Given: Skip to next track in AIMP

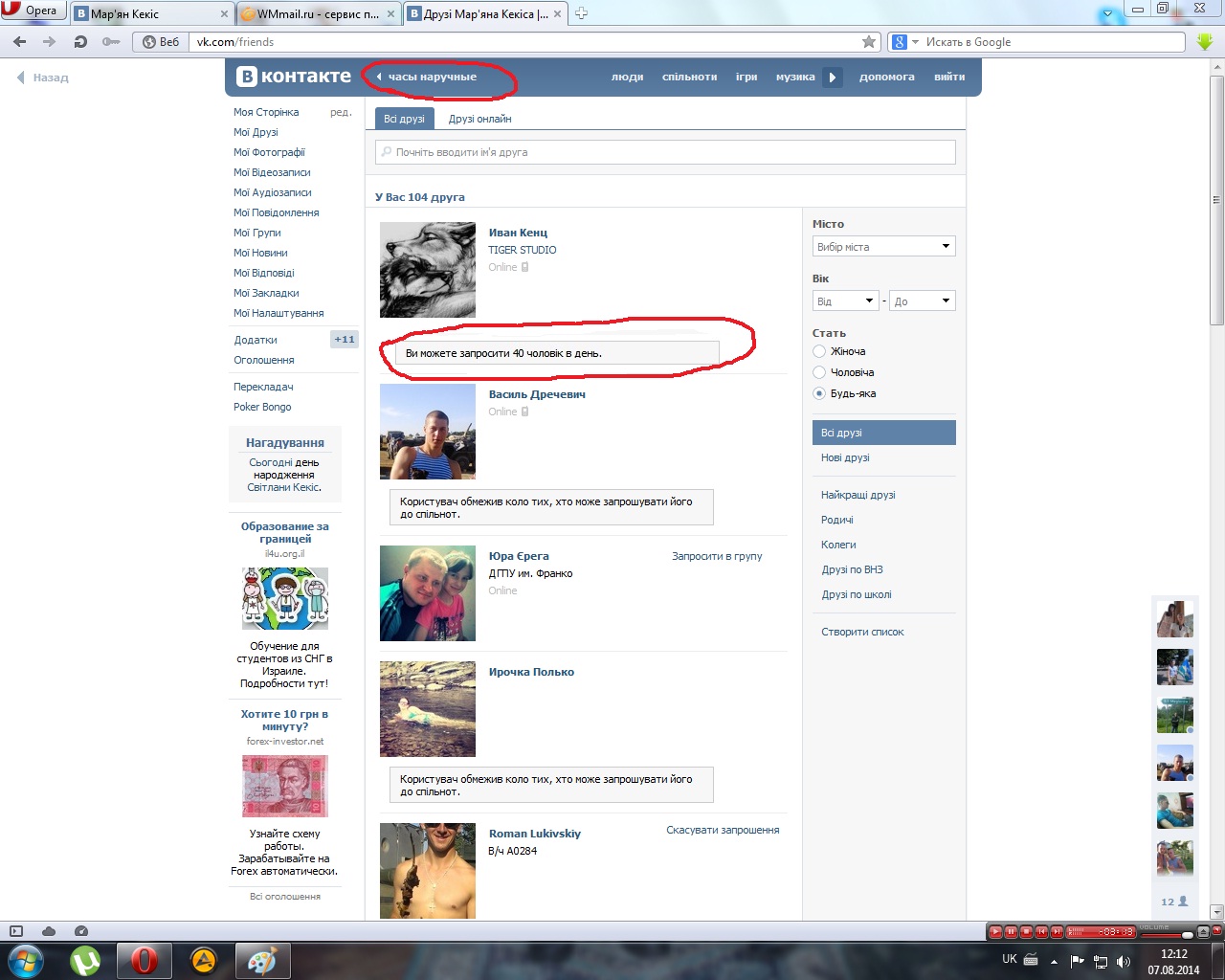Looking at the screenshot, I should tap(1057, 932).
